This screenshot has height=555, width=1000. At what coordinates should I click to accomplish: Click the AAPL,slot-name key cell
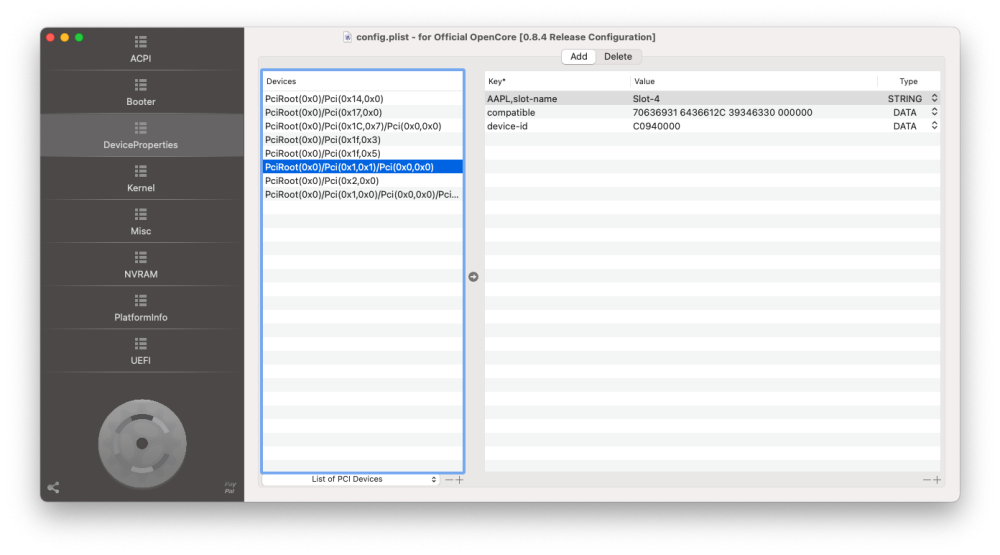pos(557,99)
